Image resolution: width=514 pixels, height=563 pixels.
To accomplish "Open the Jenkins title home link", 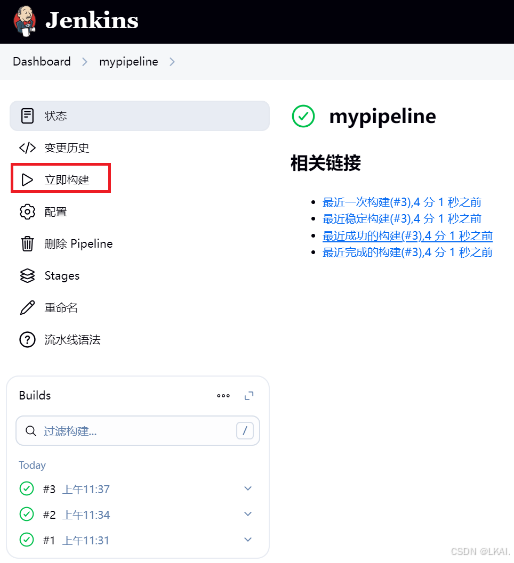I will pyautogui.click(x=92, y=20).
